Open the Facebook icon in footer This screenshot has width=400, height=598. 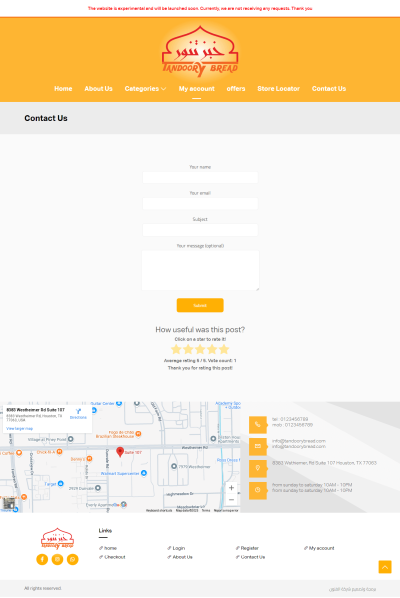click(x=42, y=559)
